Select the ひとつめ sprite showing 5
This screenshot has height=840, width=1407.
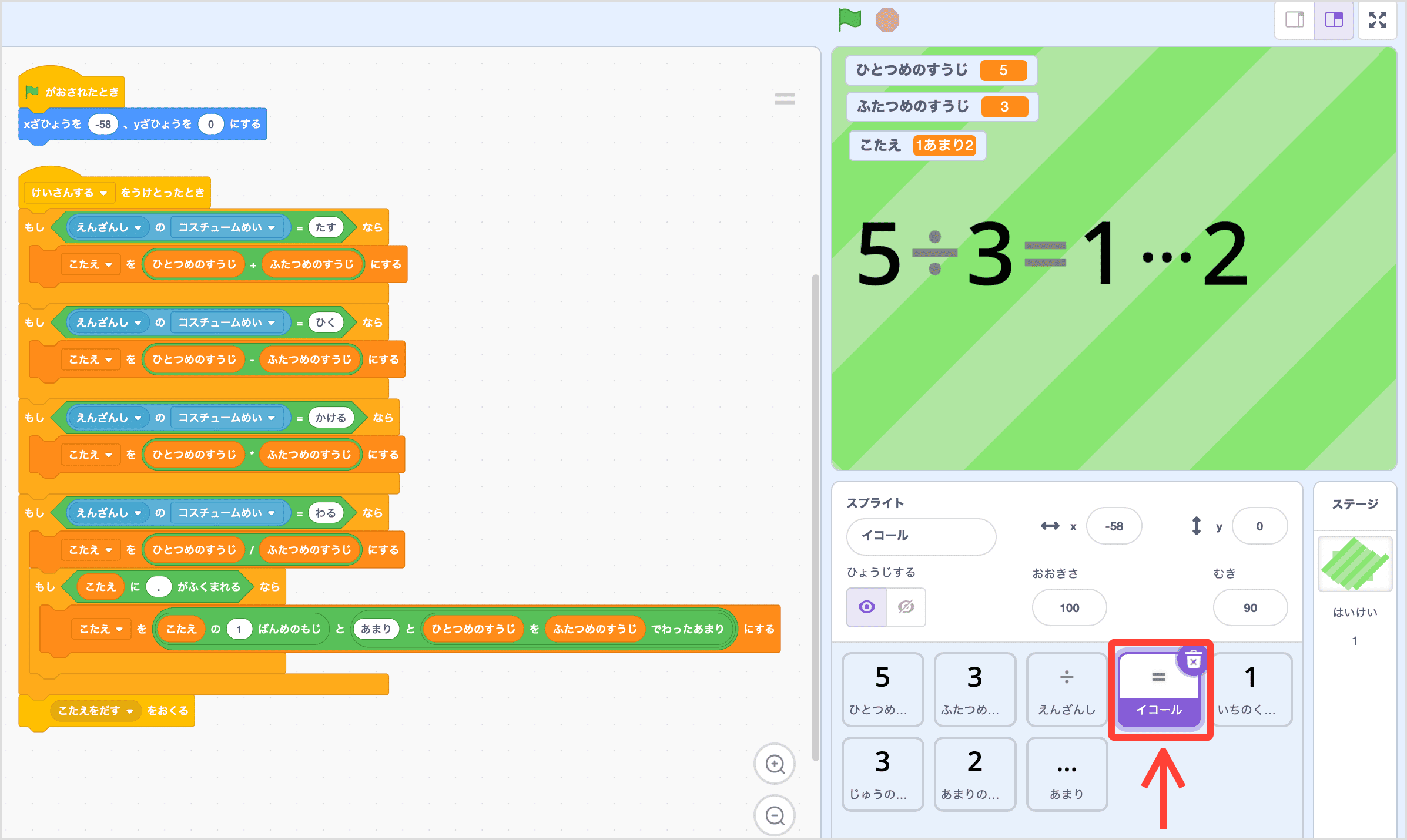882,689
